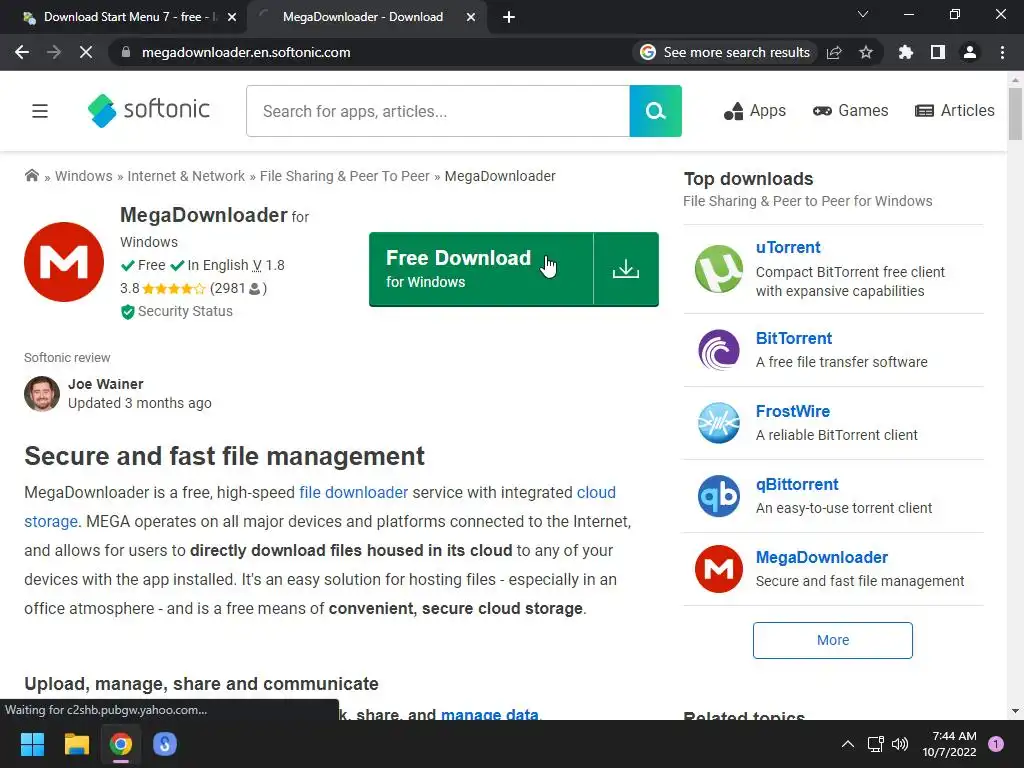Screen dimensions: 1024x768
Task: Open the uTorrent icon in Top downloads
Action: tap(718, 269)
